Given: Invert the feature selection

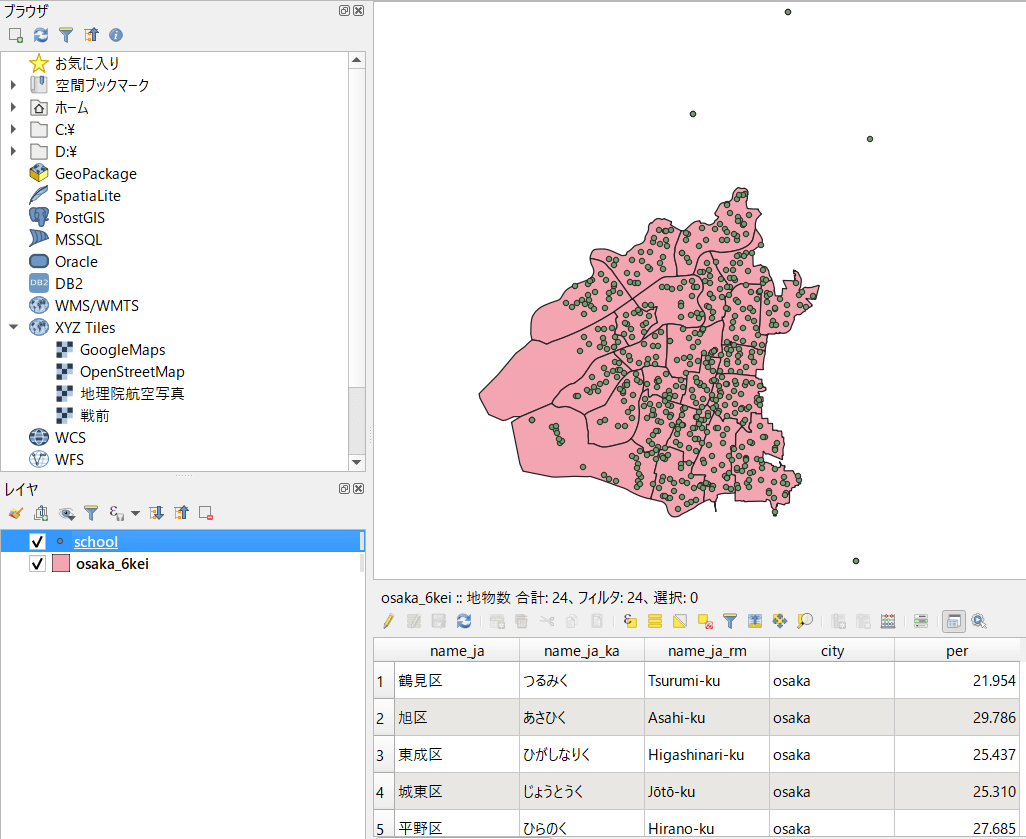Looking at the screenshot, I should point(680,621).
